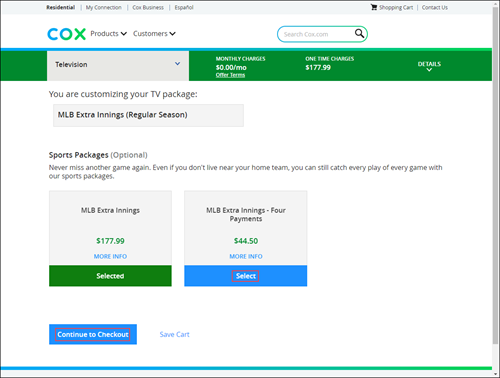Open the Customers dropdown menu
The width and height of the screenshot is (500, 378).
click(x=154, y=34)
